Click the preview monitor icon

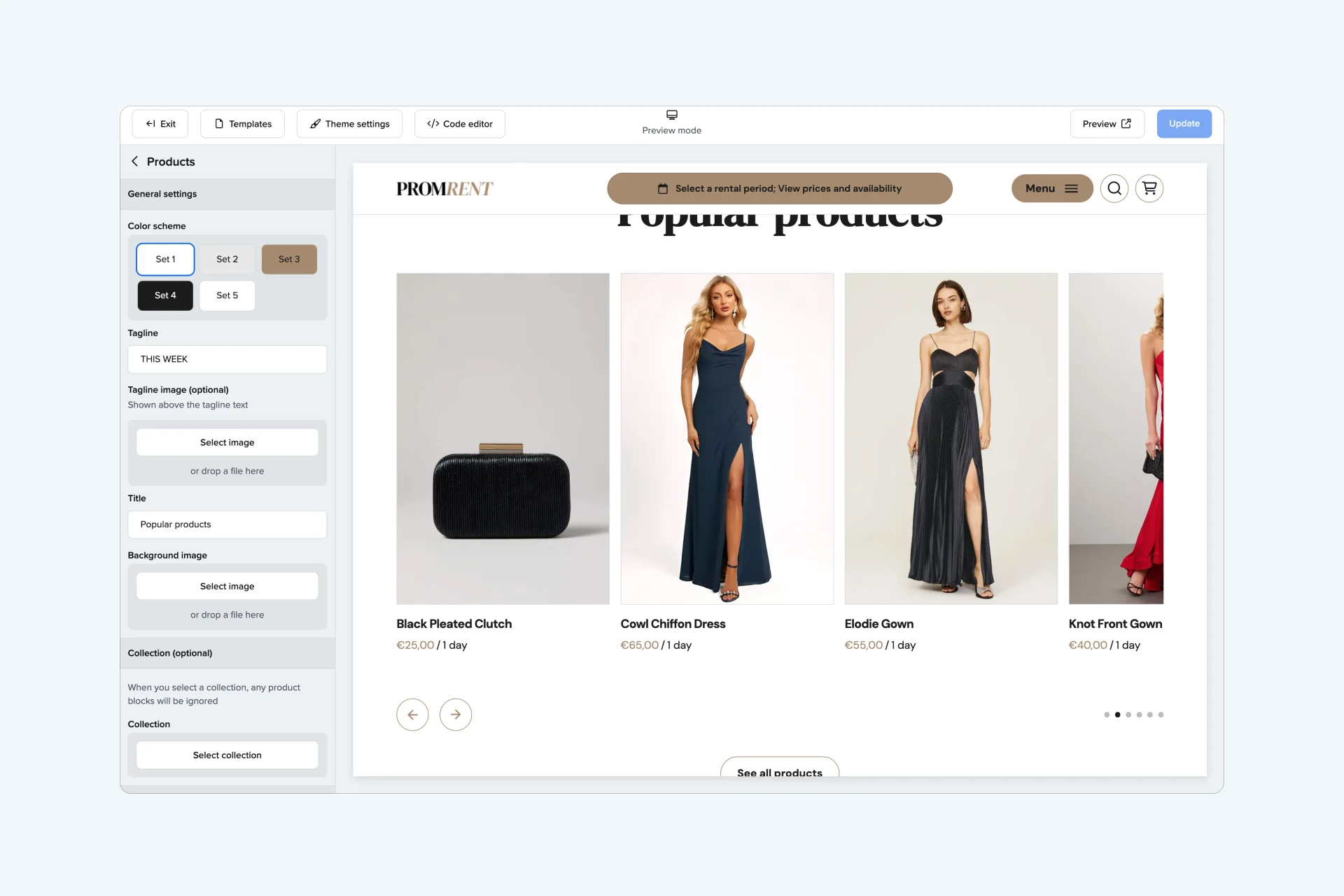pos(672,116)
